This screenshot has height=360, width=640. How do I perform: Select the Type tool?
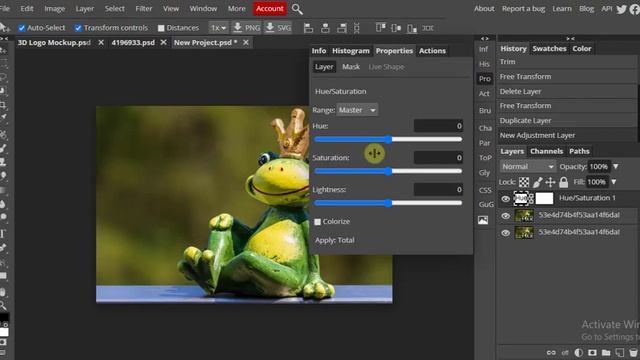(3, 233)
